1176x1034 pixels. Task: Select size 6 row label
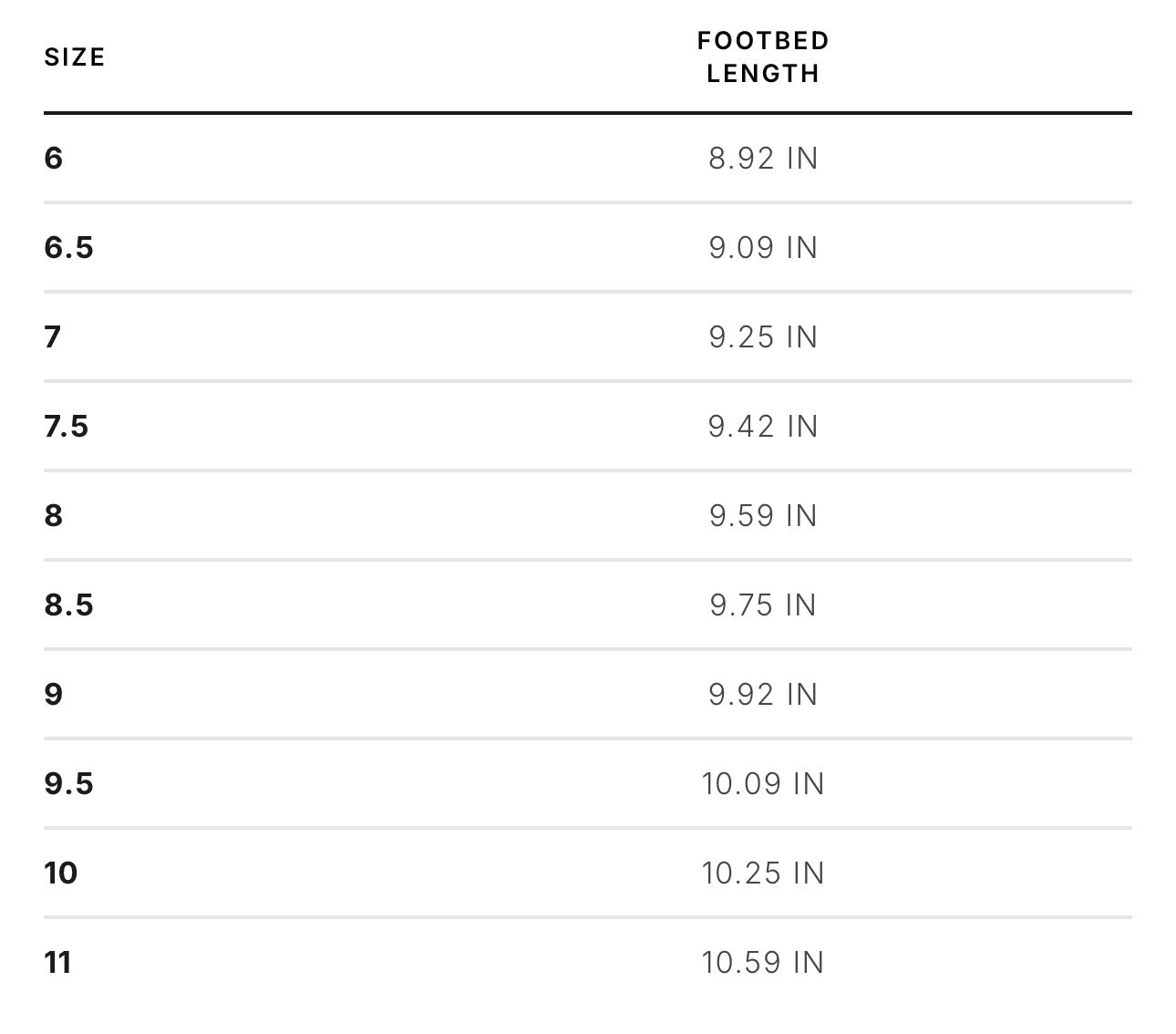click(54, 159)
